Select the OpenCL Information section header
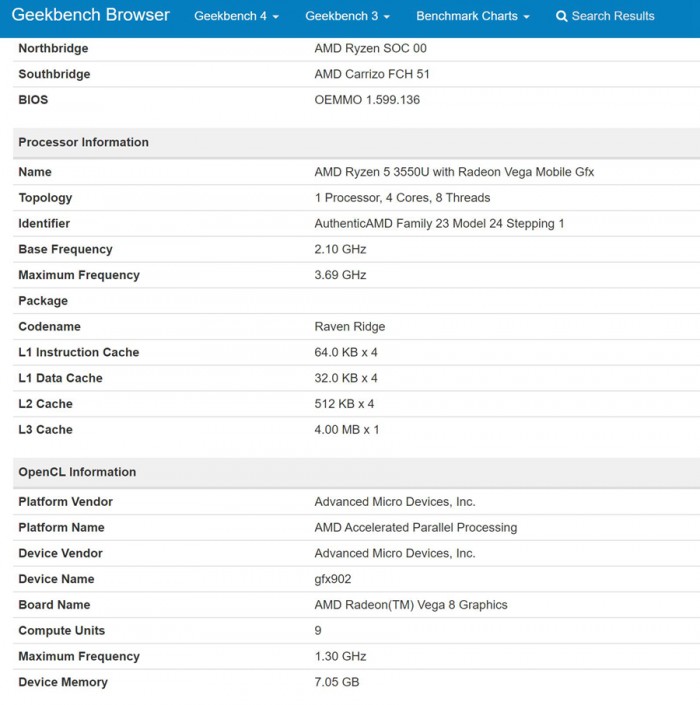The width and height of the screenshot is (700, 705). point(77,472)
